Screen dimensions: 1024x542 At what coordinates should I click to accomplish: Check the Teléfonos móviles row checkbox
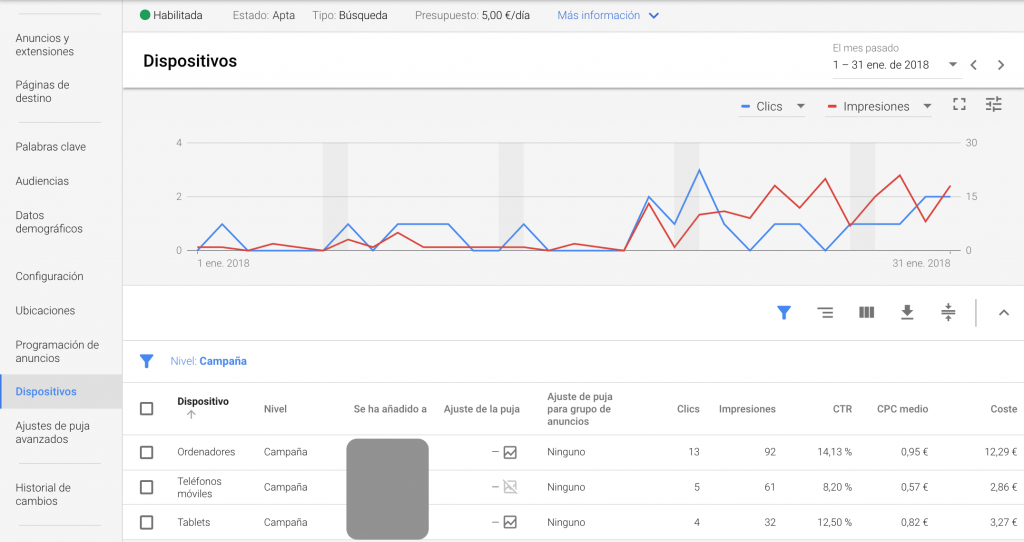[x=146, y=487]
